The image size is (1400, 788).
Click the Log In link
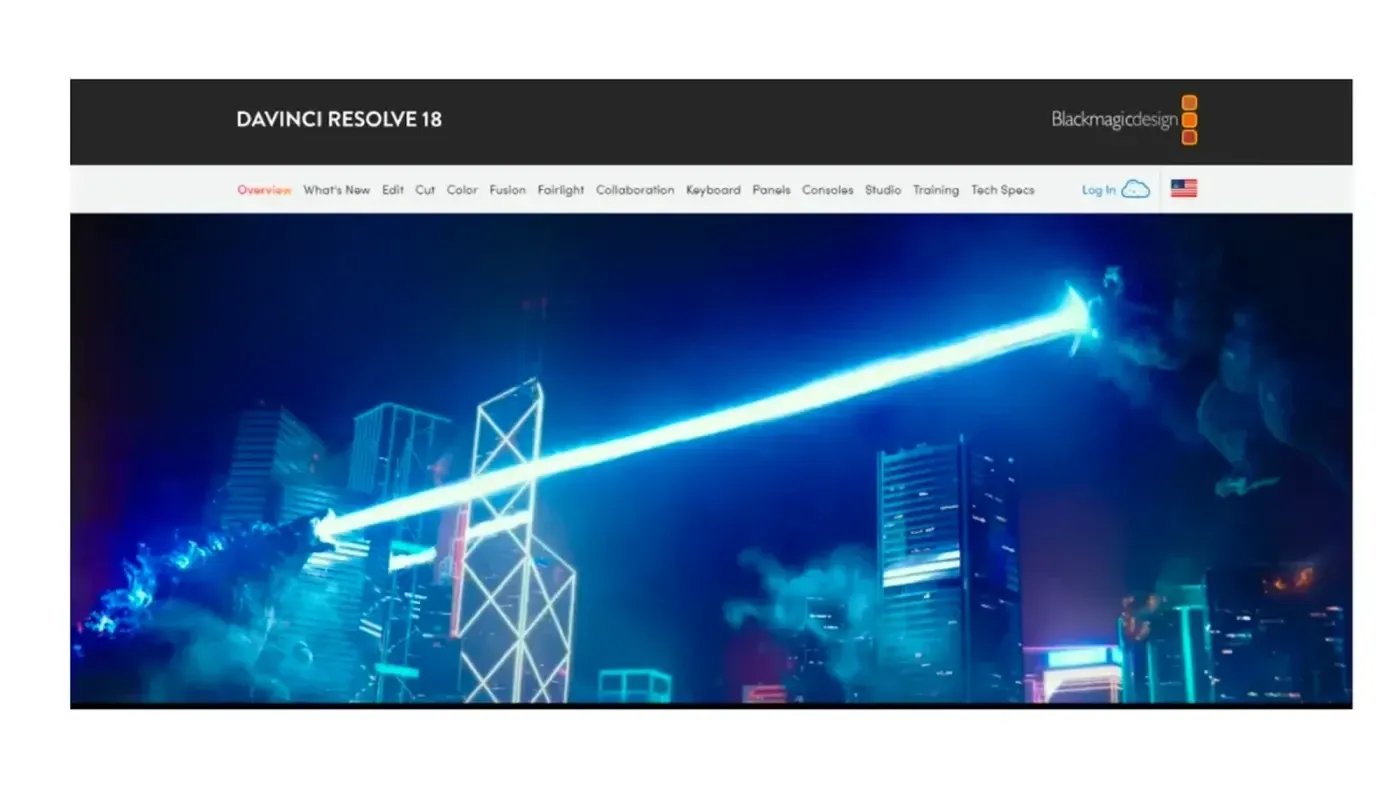1098,190
